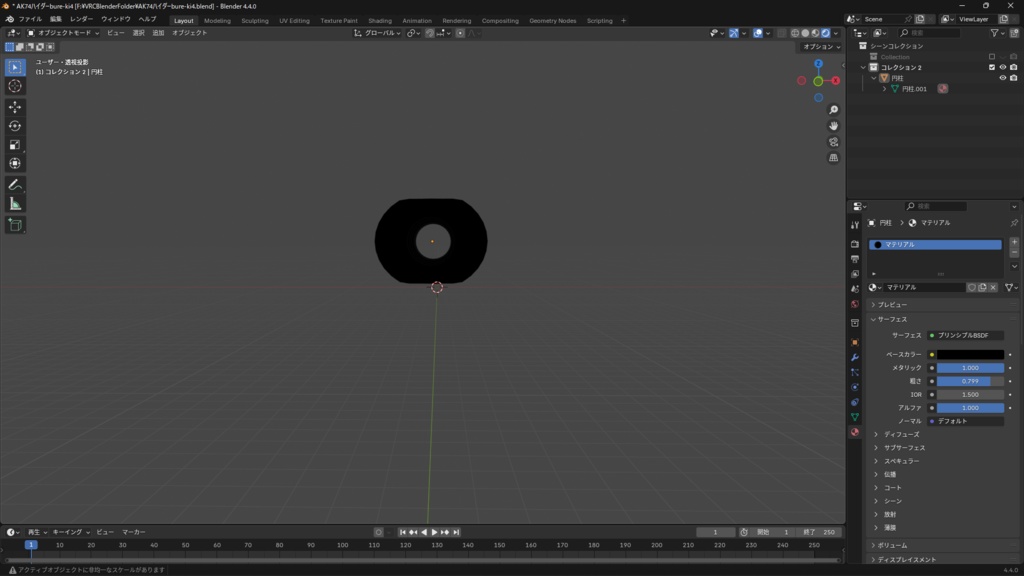Select the Select Box tool
The image size is (1024, 576).
point(15,67)
